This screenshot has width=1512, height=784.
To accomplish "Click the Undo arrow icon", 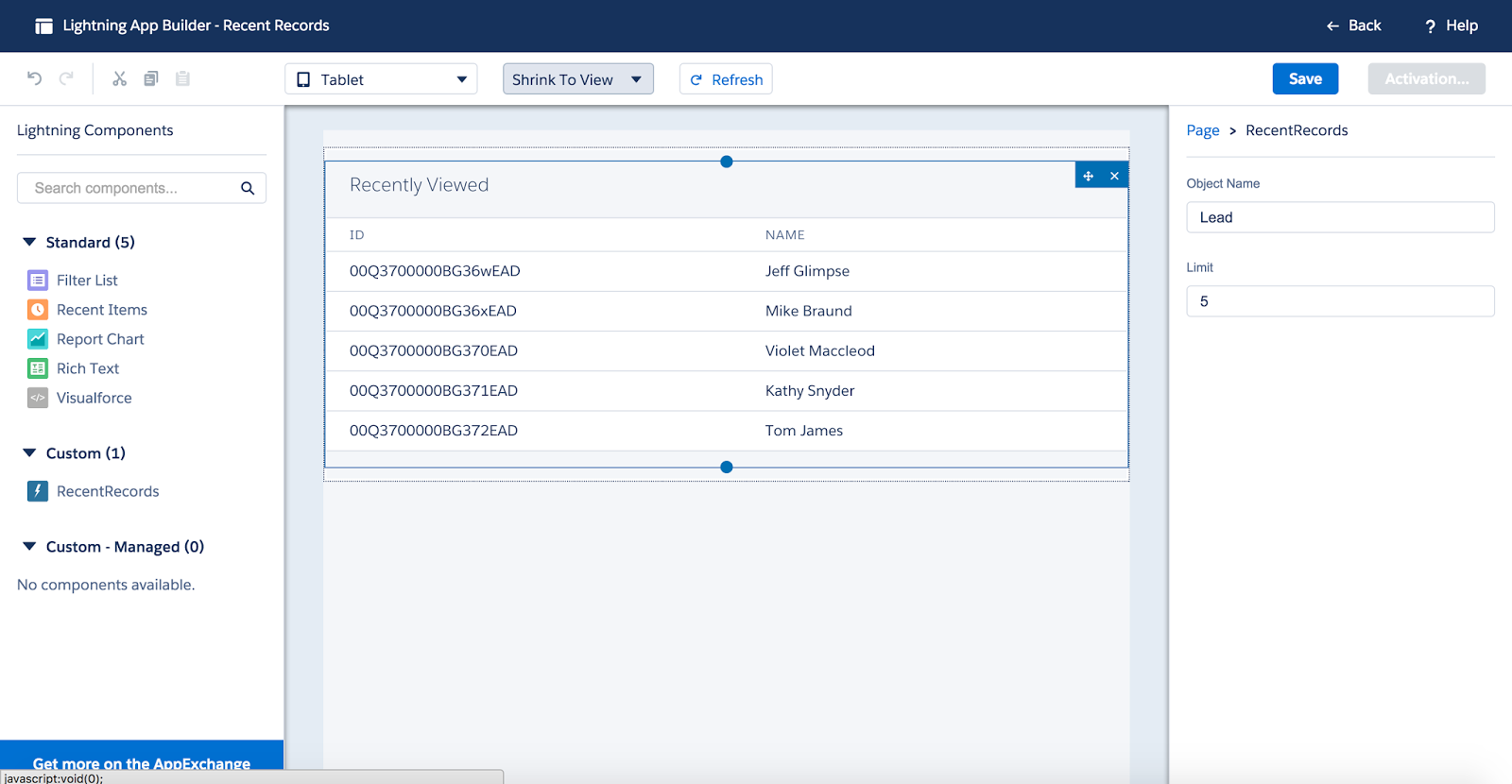I will 35,78.
